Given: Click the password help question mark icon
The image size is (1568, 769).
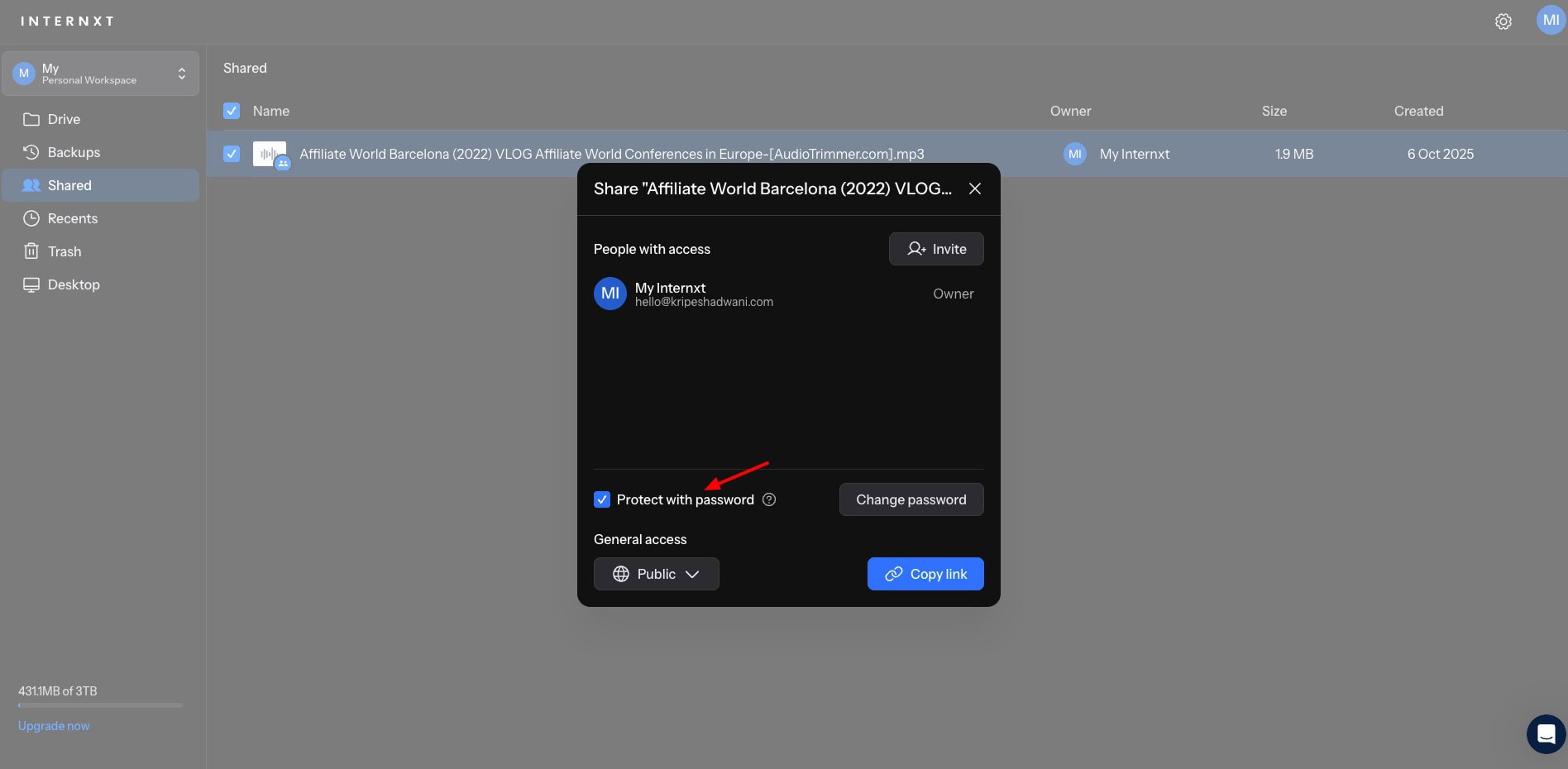Looking at the screenshot, I should coord(769,499).
